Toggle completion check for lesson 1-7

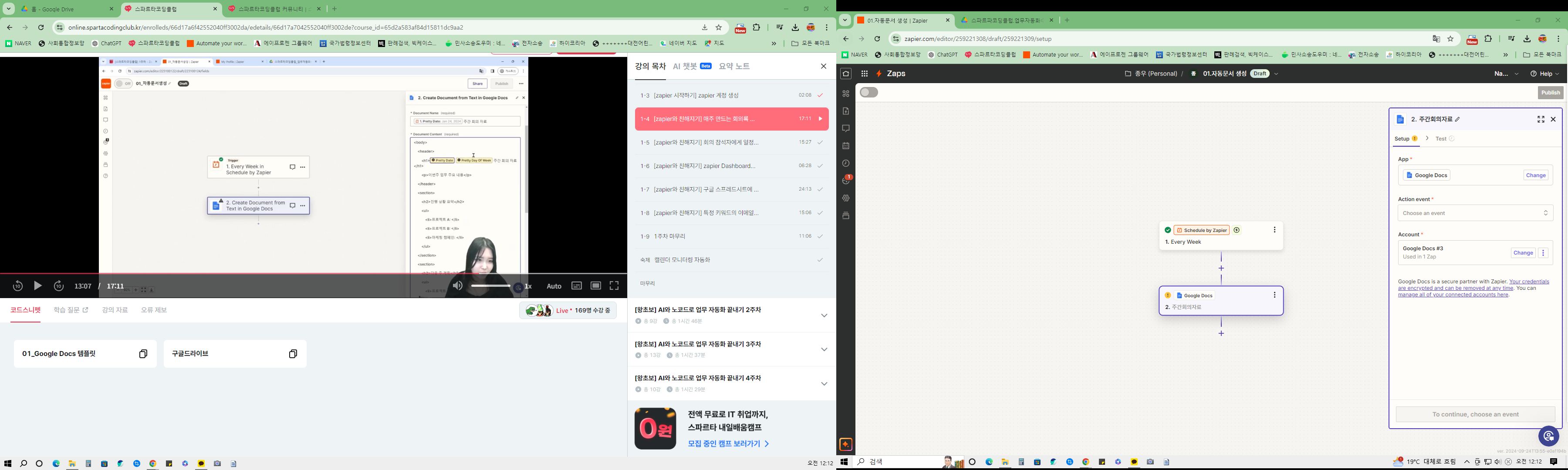[821, 190]
